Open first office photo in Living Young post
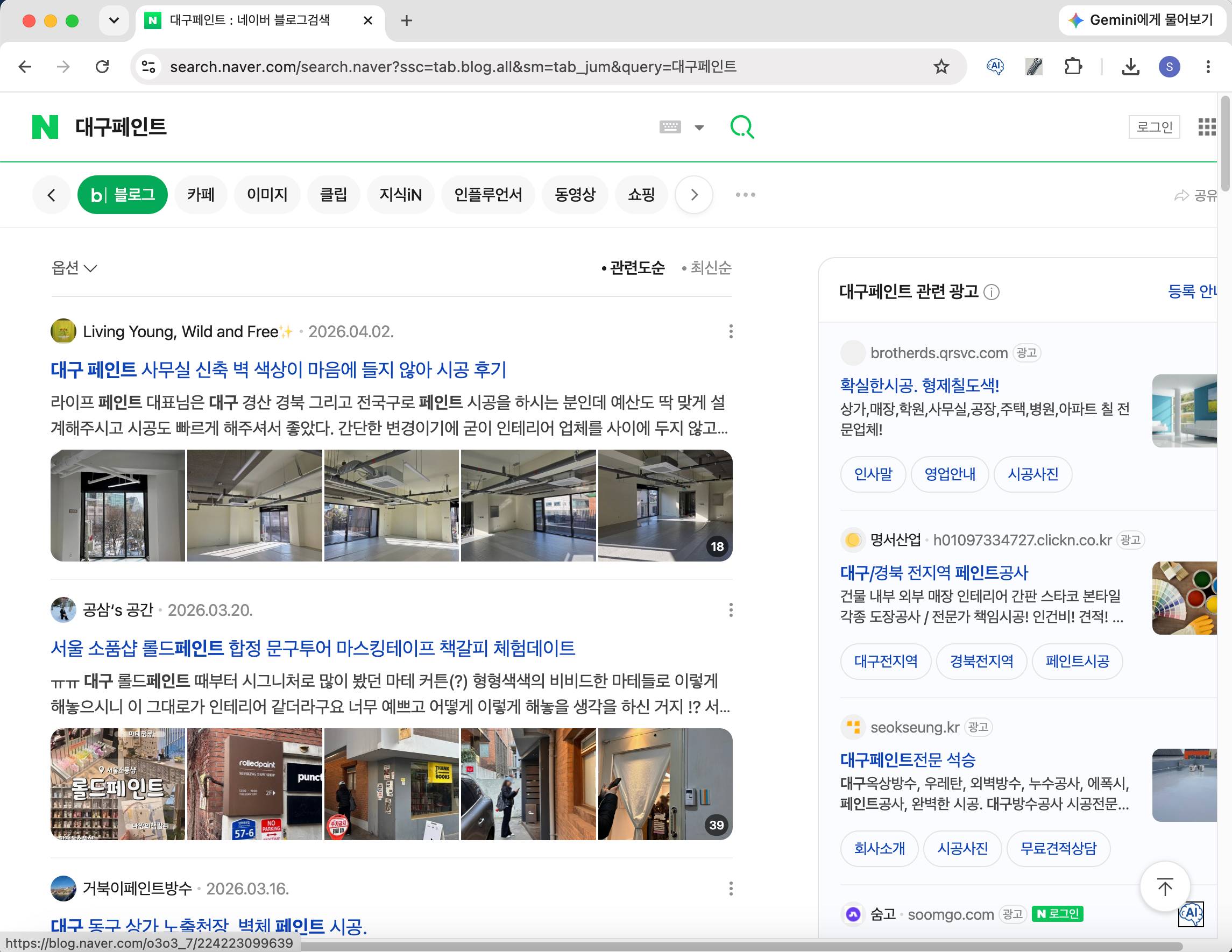This screenshot has width=1232, height=952. pos(118,506)
